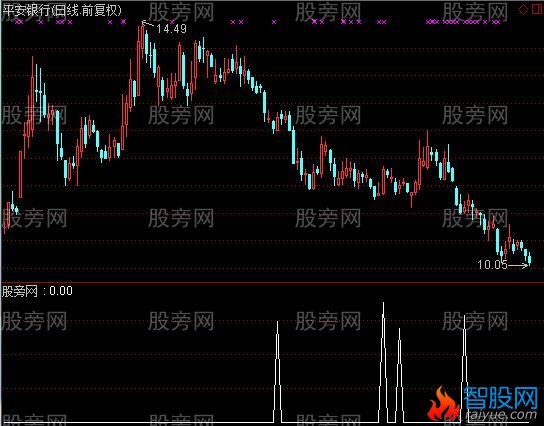Image resolution: width=544 pixels, height=426 pixels.
Task: Click the 平安银行(日线.前复权) chart title
Action: 62,10
